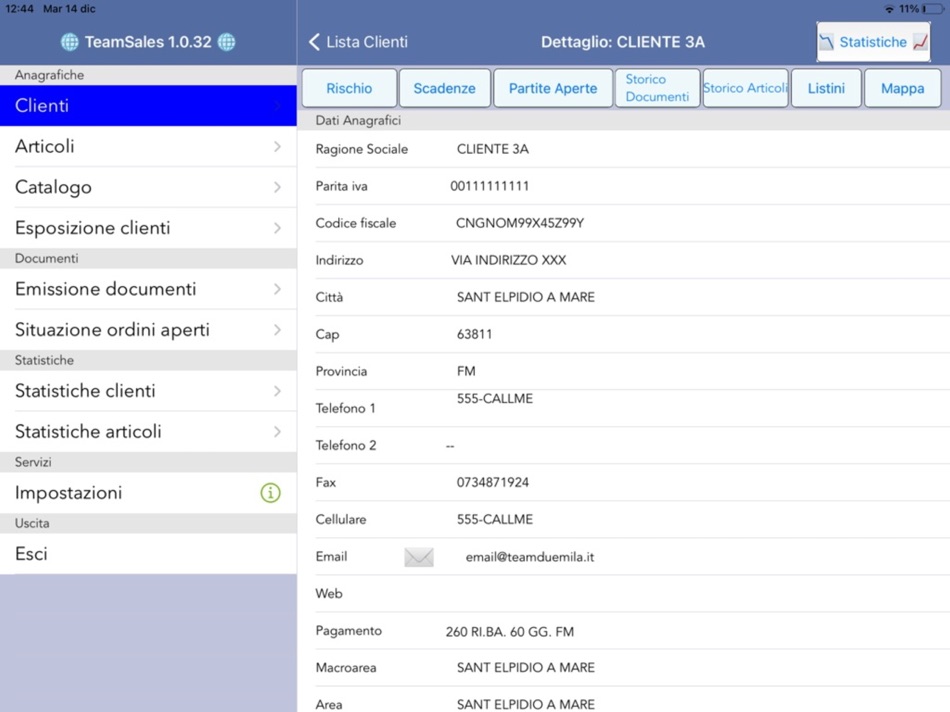Tap the info icon next to Impostazioni
950x712 pixels.
point(271,492)
